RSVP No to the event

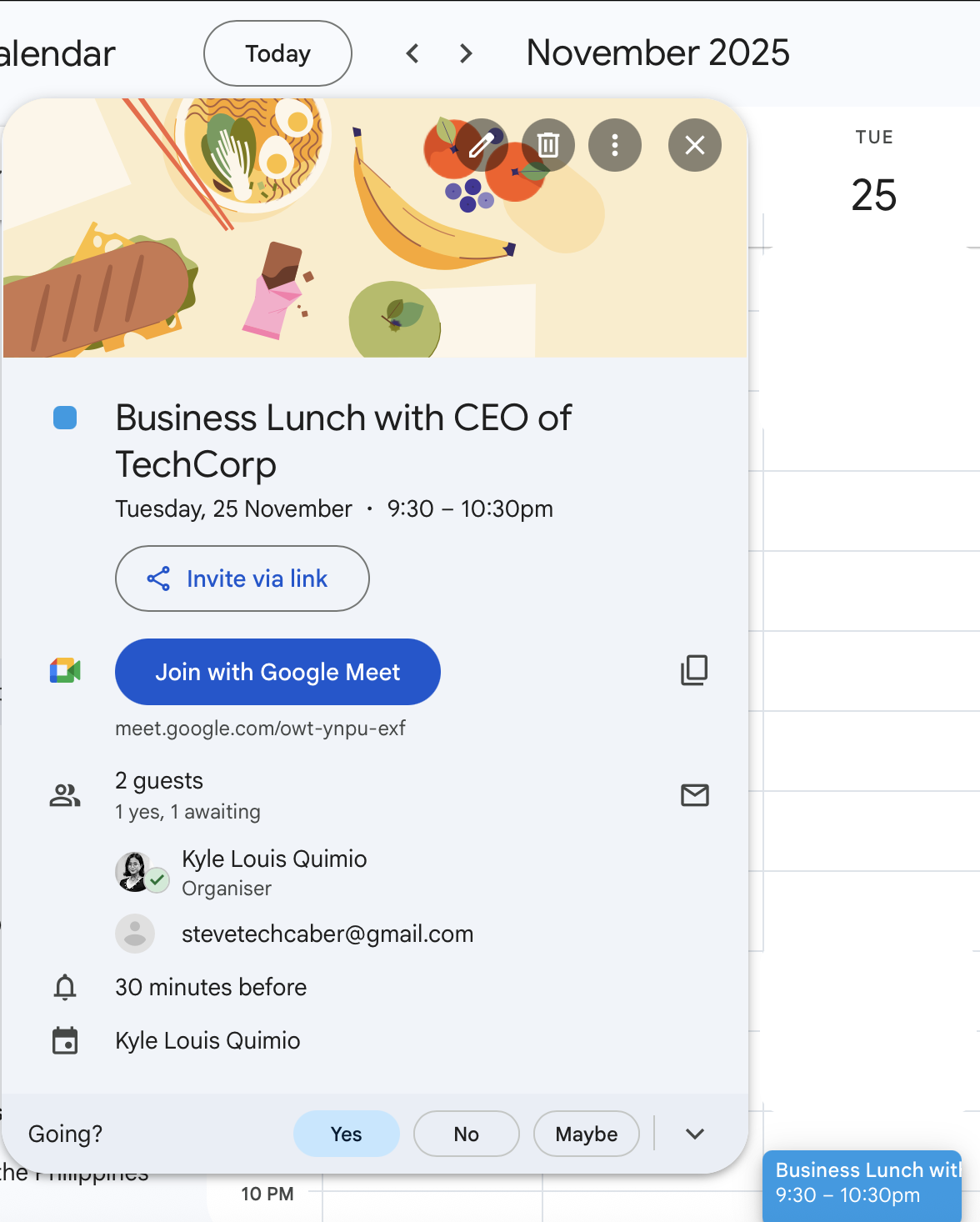coord(466,1134)
